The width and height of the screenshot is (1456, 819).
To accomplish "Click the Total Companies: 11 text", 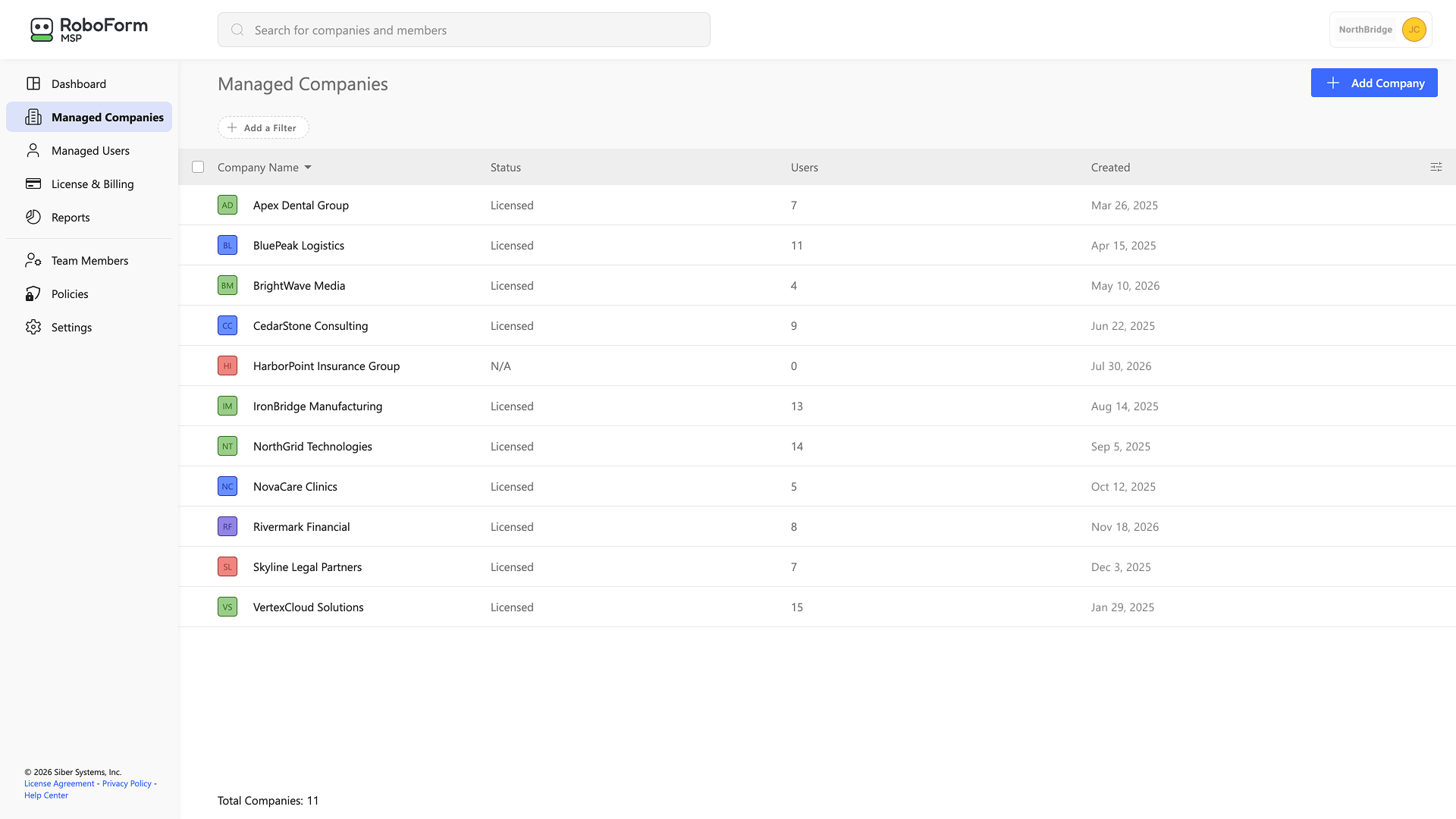I will (268, 800).
